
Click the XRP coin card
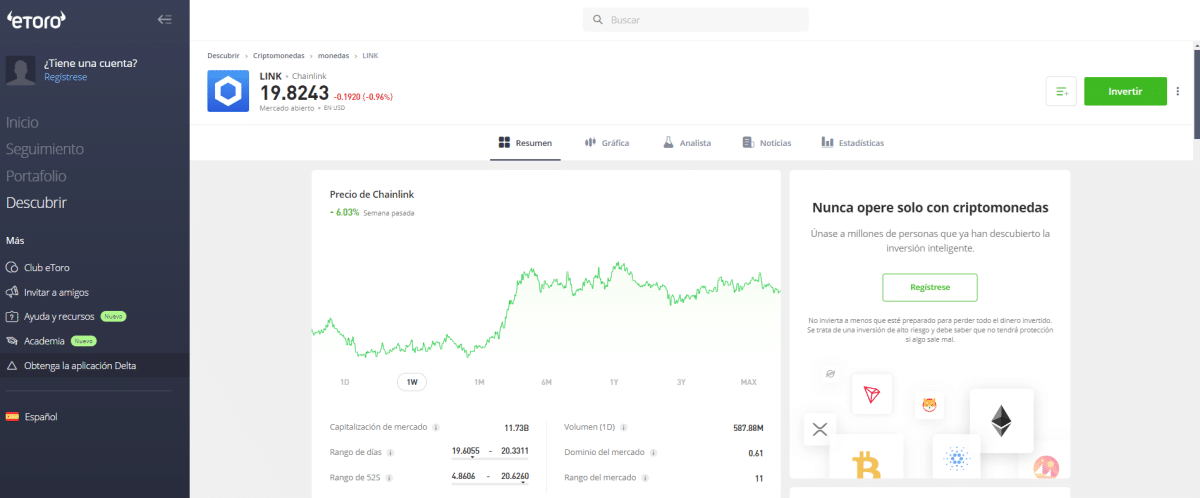tap(820, 430)
